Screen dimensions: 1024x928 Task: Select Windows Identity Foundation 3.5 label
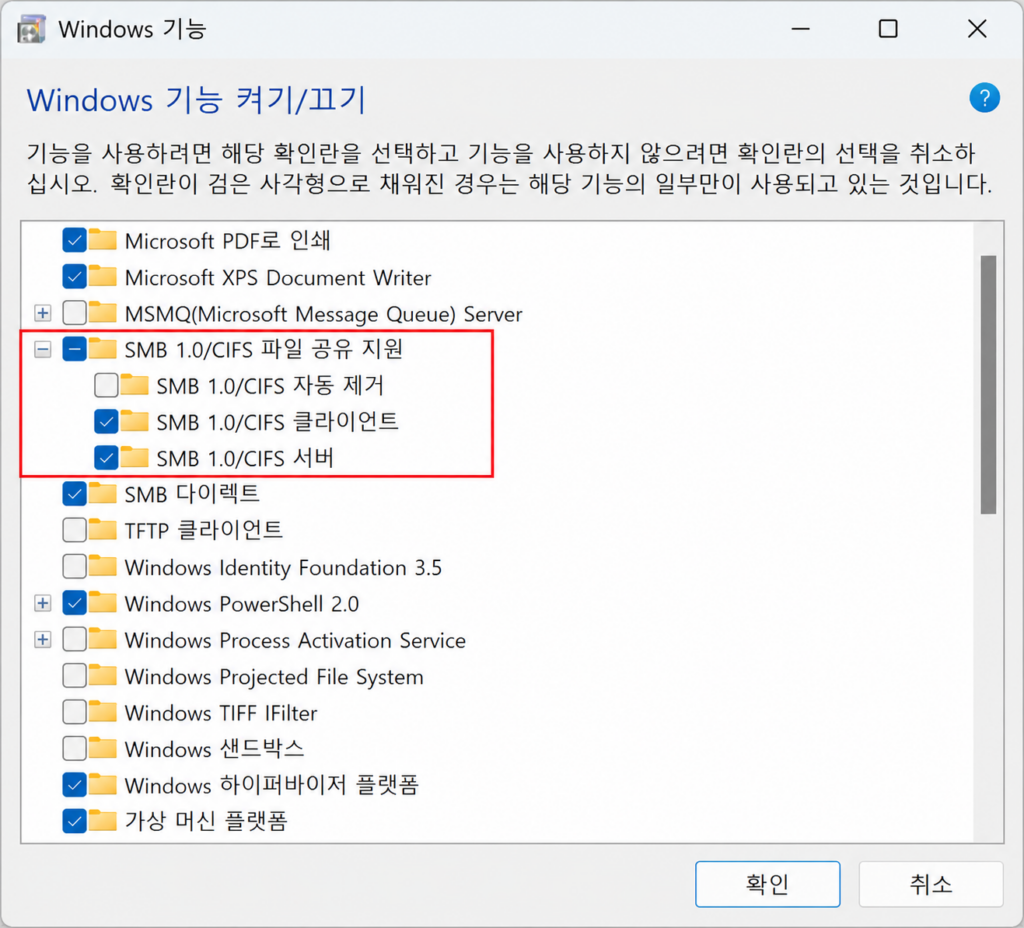coord(283,568)
